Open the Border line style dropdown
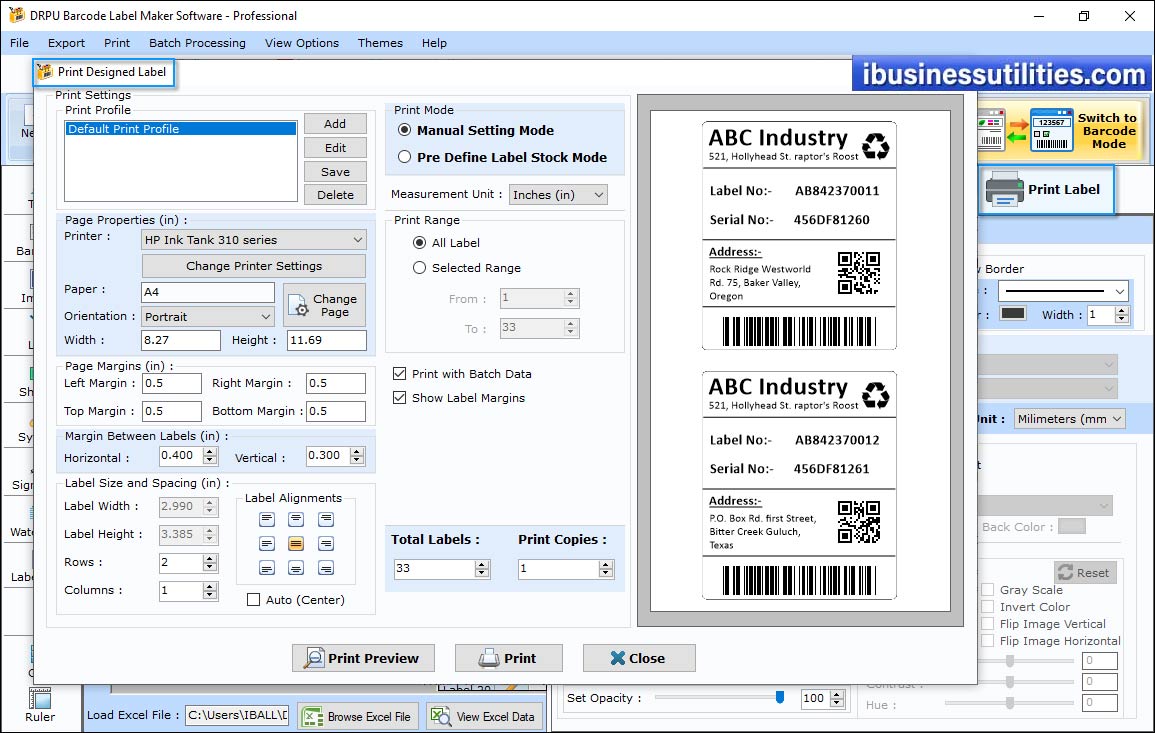The height and width of the screenshot is (733, 1155). click(x=1063, y=291)
